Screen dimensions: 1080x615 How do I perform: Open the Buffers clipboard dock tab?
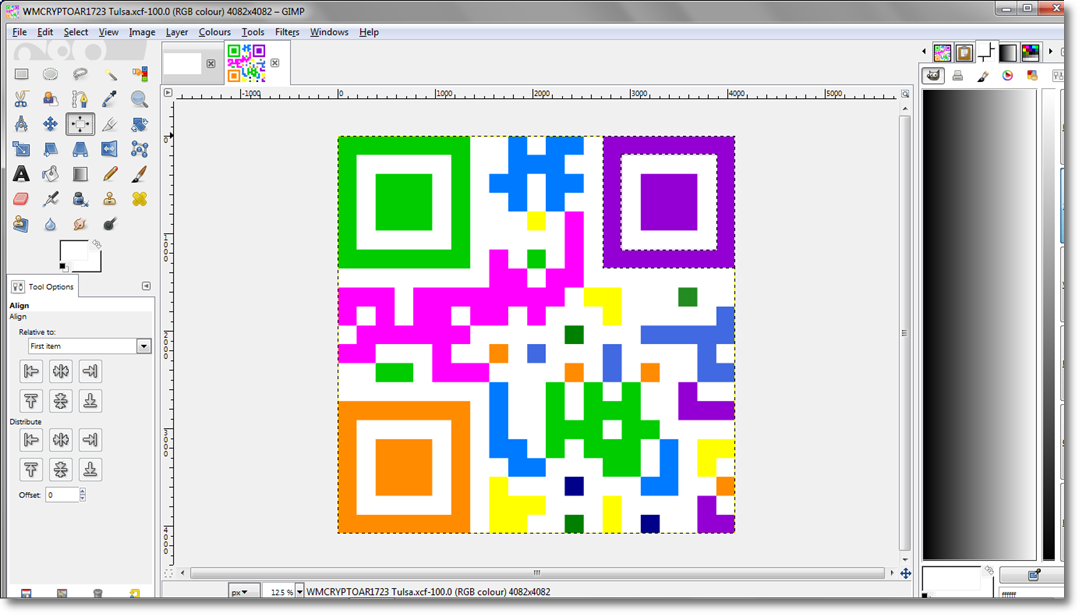(964, 52)
